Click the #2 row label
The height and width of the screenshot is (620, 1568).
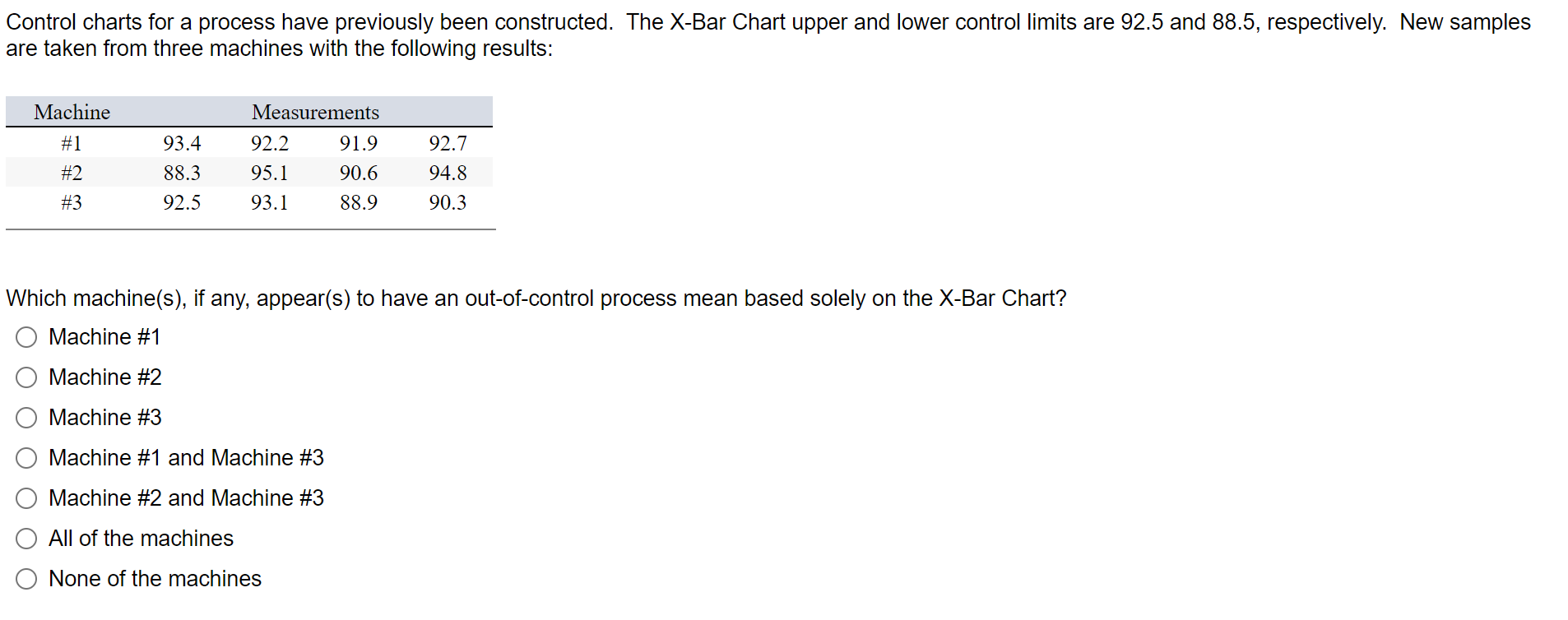(x=72, y=173)
